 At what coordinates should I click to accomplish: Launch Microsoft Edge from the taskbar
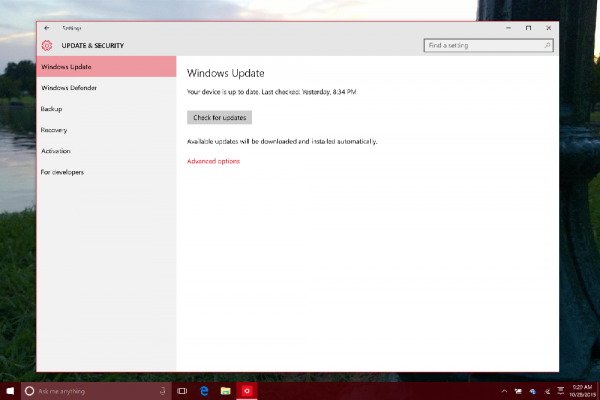click(205, 390)
